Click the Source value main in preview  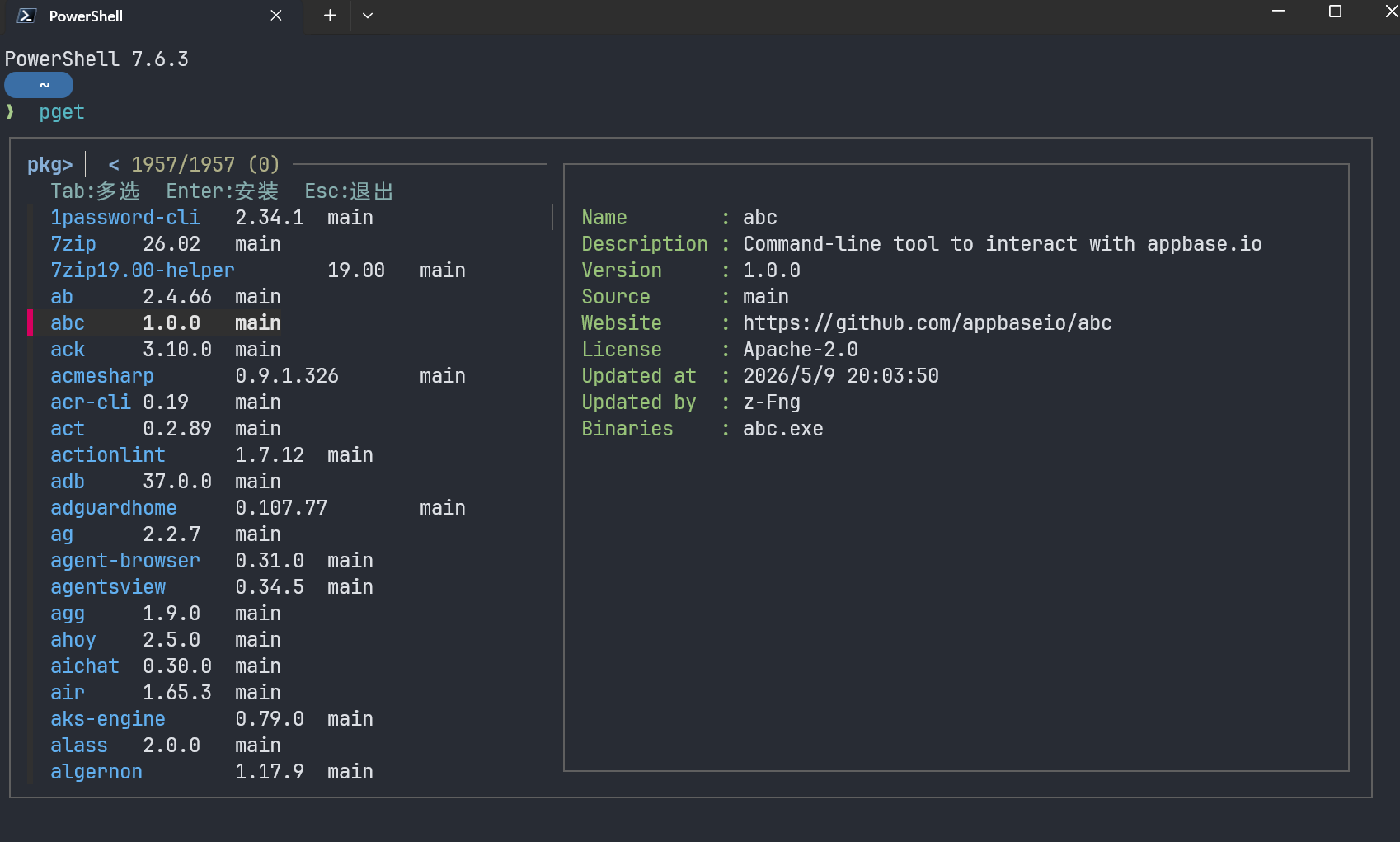tap(766, 297)
